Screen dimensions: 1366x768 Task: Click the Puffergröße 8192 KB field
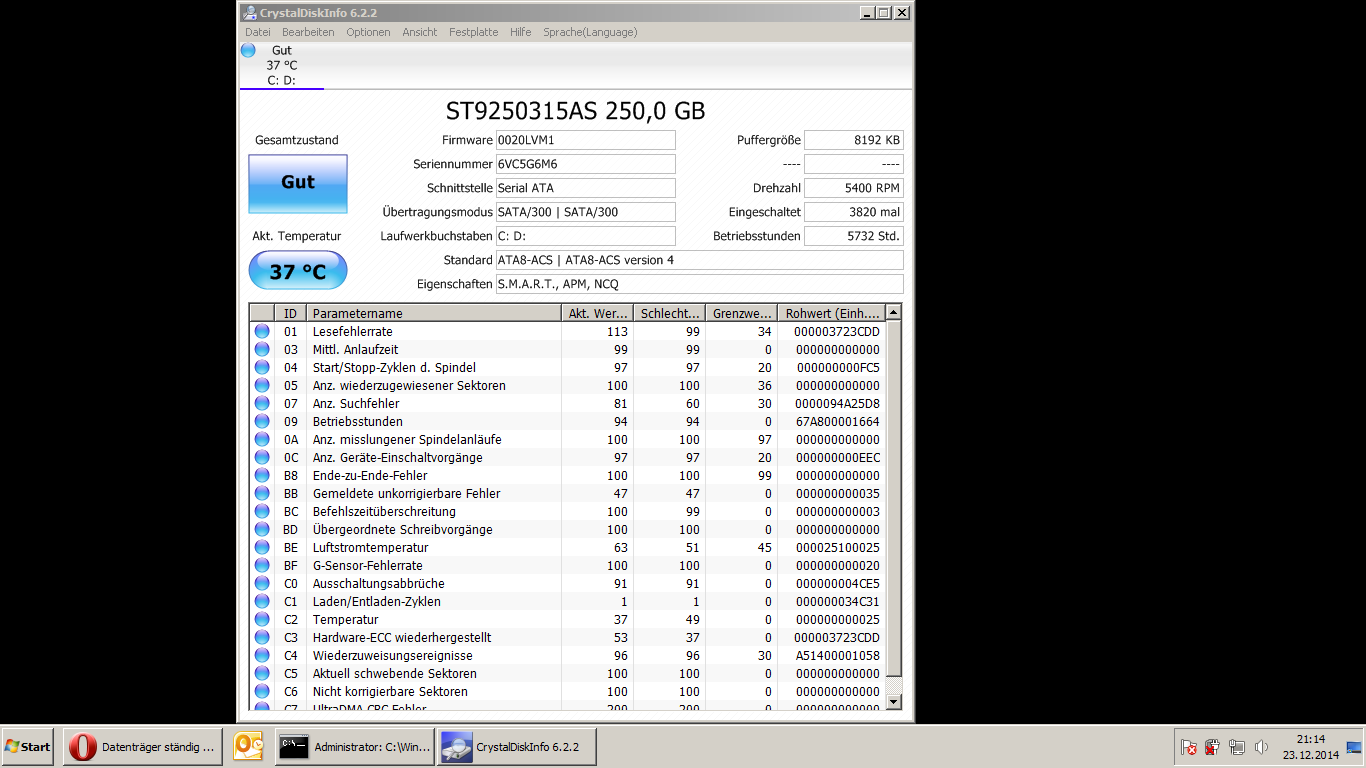(x=854, y=140)
